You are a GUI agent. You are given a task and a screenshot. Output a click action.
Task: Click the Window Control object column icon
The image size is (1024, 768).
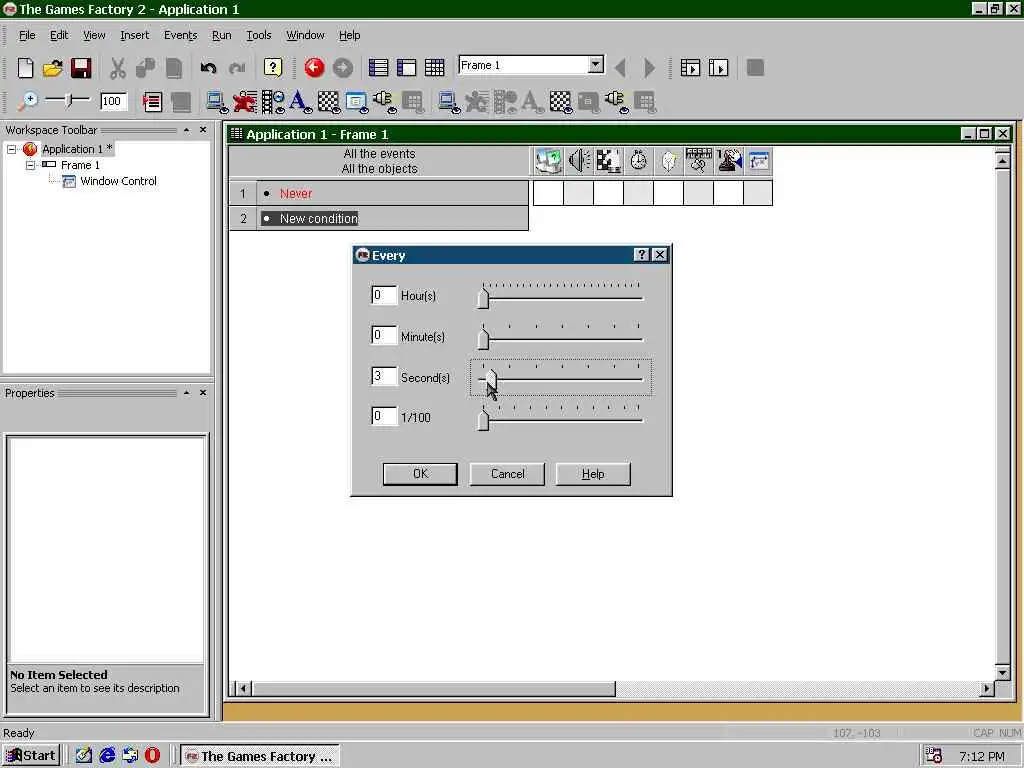759,161
